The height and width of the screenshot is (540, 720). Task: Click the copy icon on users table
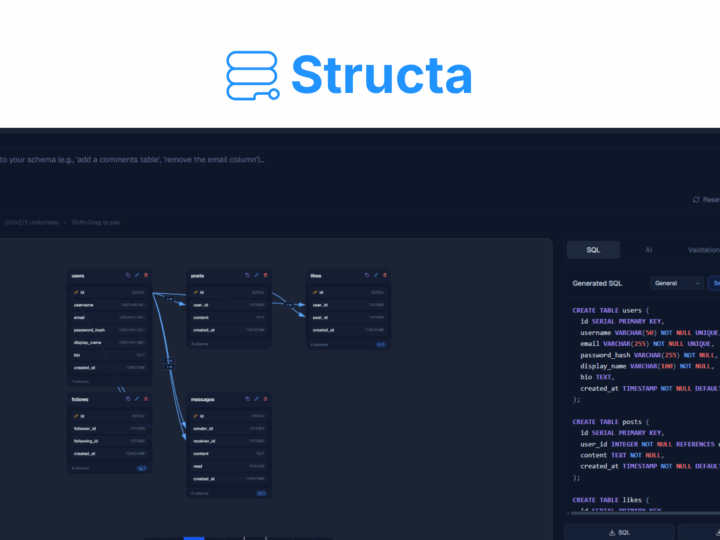[x=128, y=276]
